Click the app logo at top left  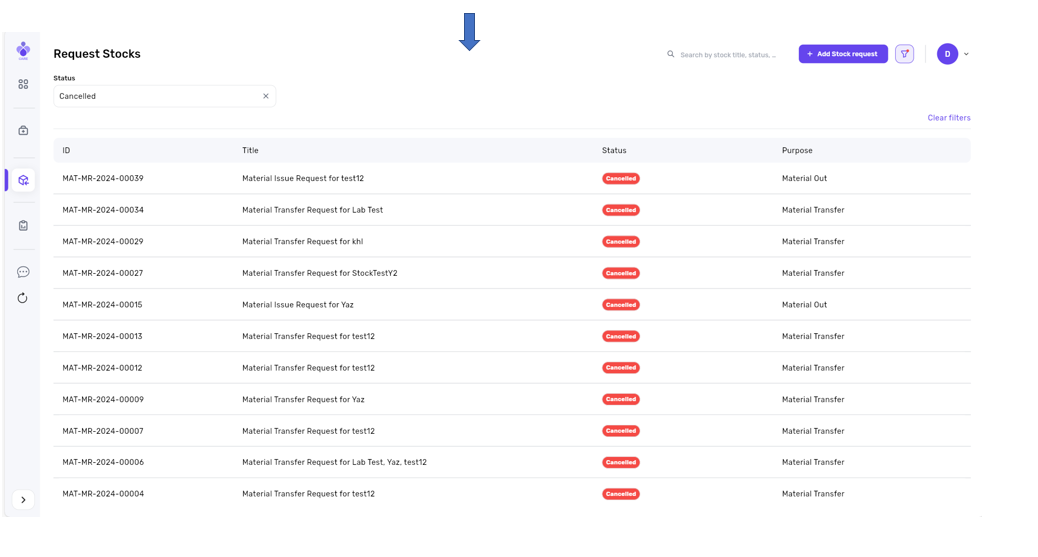pos(23,50)
